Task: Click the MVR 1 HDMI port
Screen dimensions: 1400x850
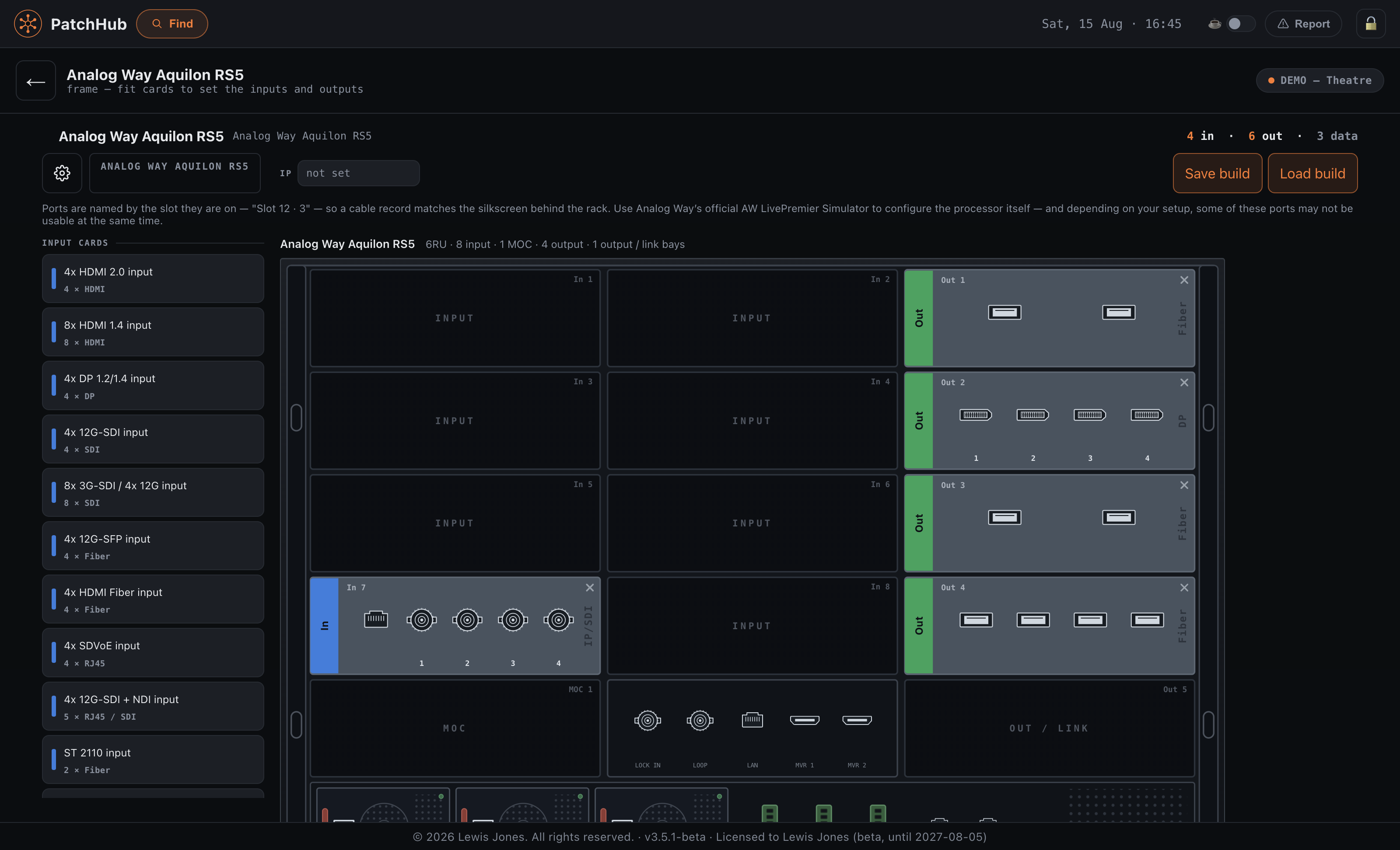Action: point(805,721)
